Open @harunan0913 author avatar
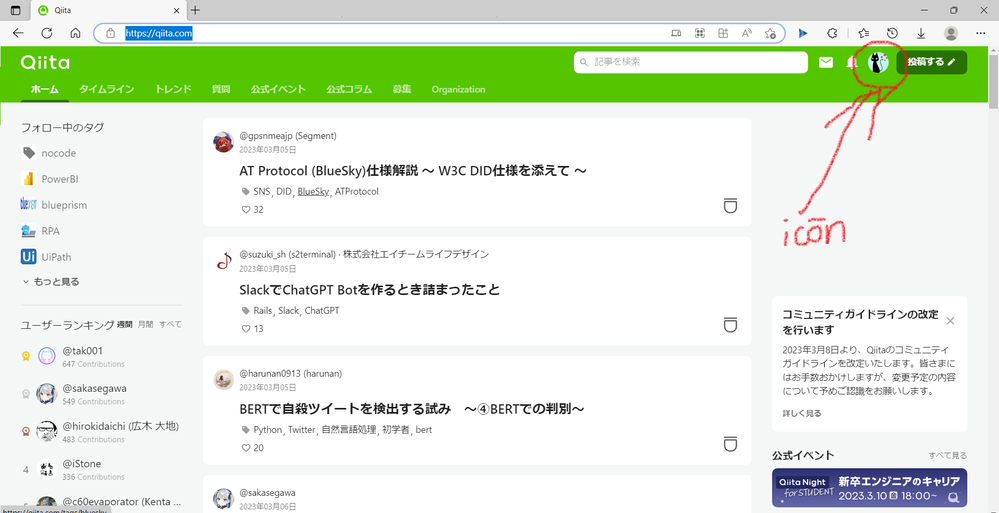The image size is (999, 513). pos(223,380)
